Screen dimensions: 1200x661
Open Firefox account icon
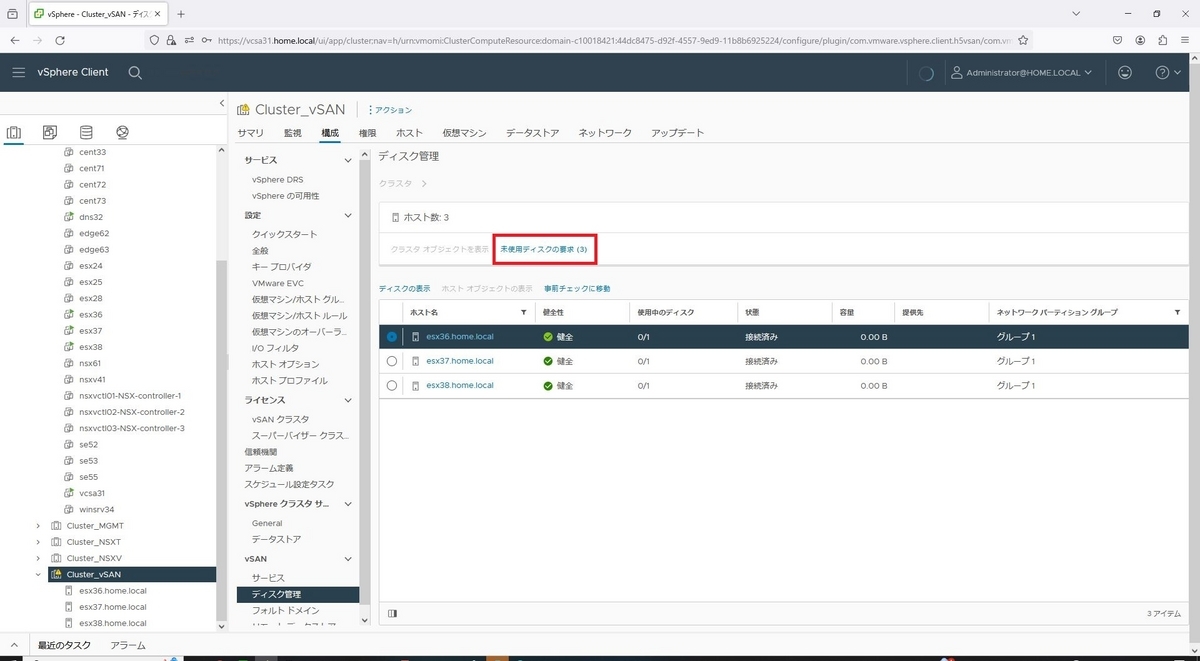(x=1141, y=40)
